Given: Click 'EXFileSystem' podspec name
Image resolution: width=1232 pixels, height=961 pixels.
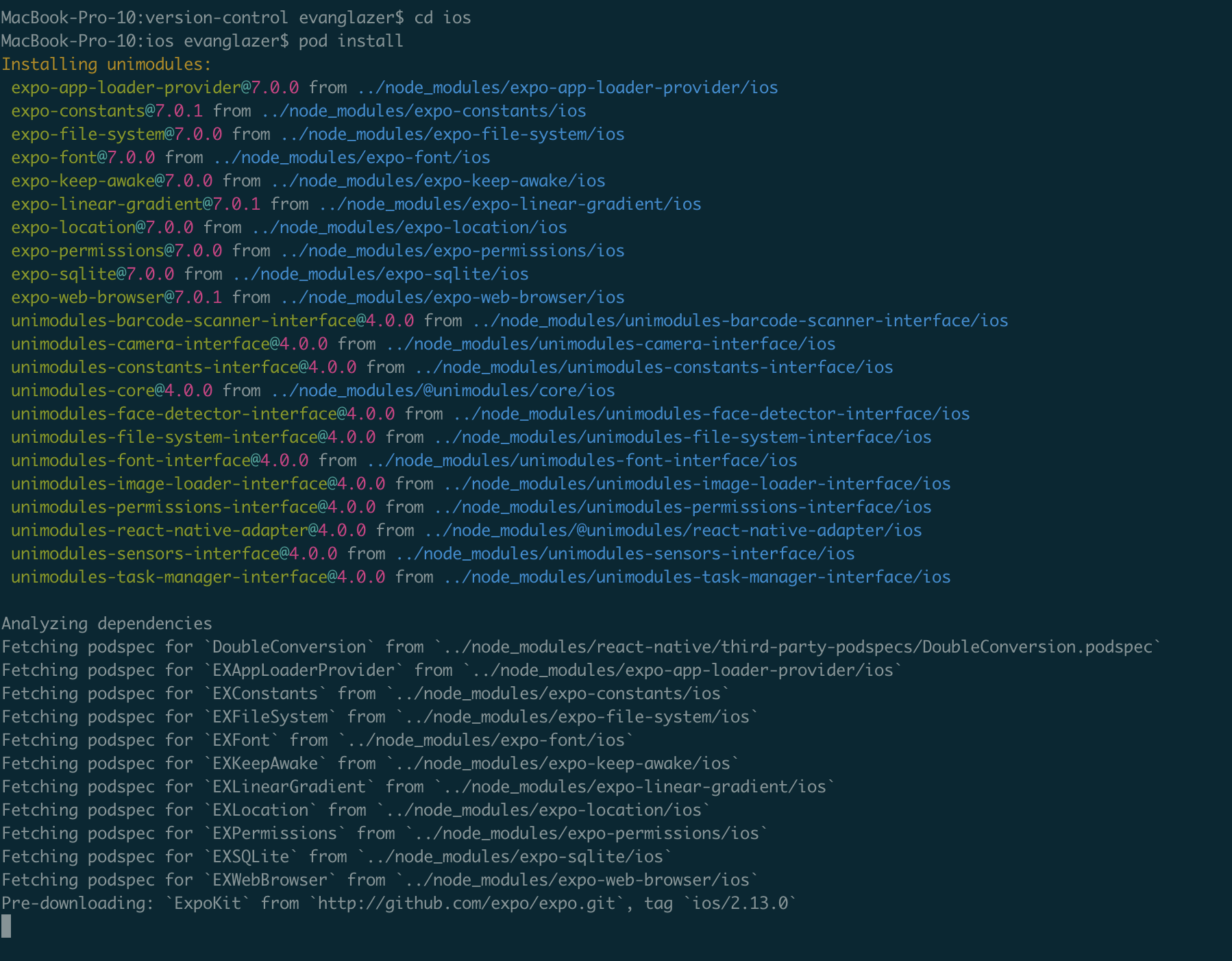Looking at the screenshot, I should tap(270, 717).
